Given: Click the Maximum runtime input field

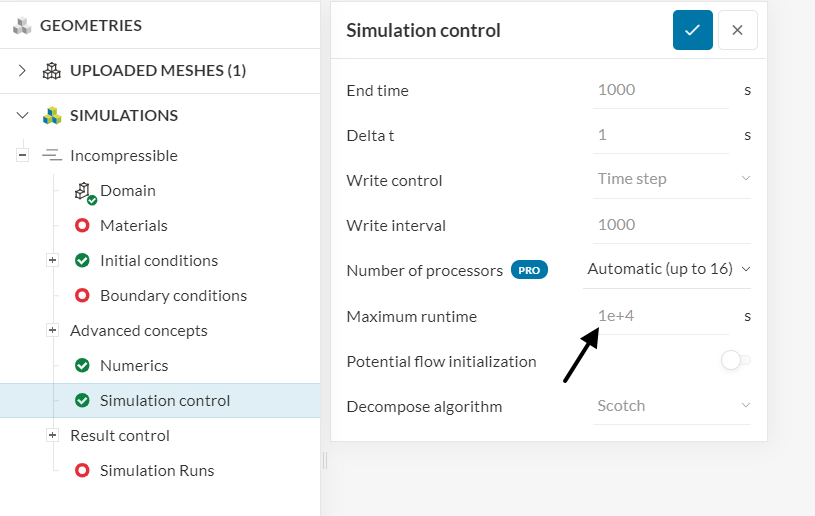Looking at the screenshot, I should [660, 316].
